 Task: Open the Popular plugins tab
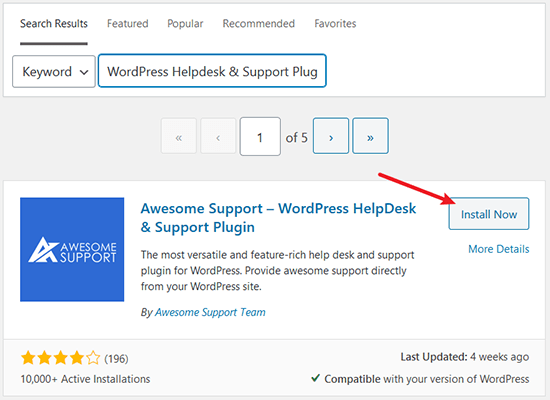pyautogui.click(x=185, y=24)
